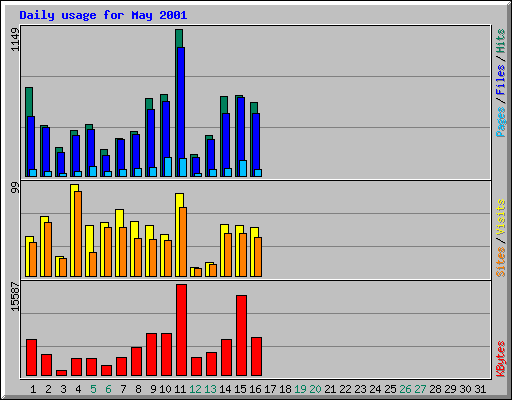Click the green Hits legend label

(500, 41)
